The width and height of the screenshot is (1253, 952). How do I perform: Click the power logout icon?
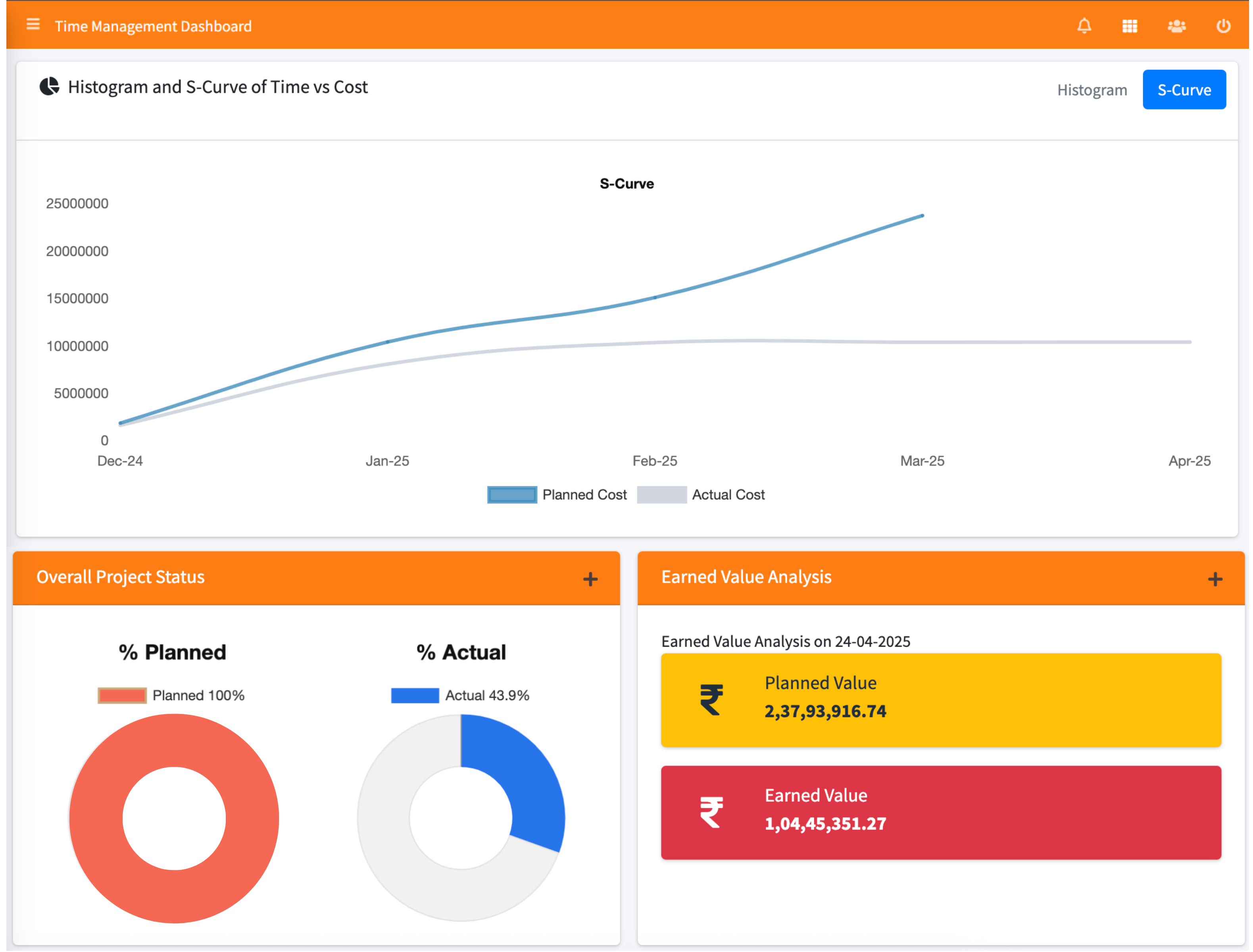tap(1223, 26)
